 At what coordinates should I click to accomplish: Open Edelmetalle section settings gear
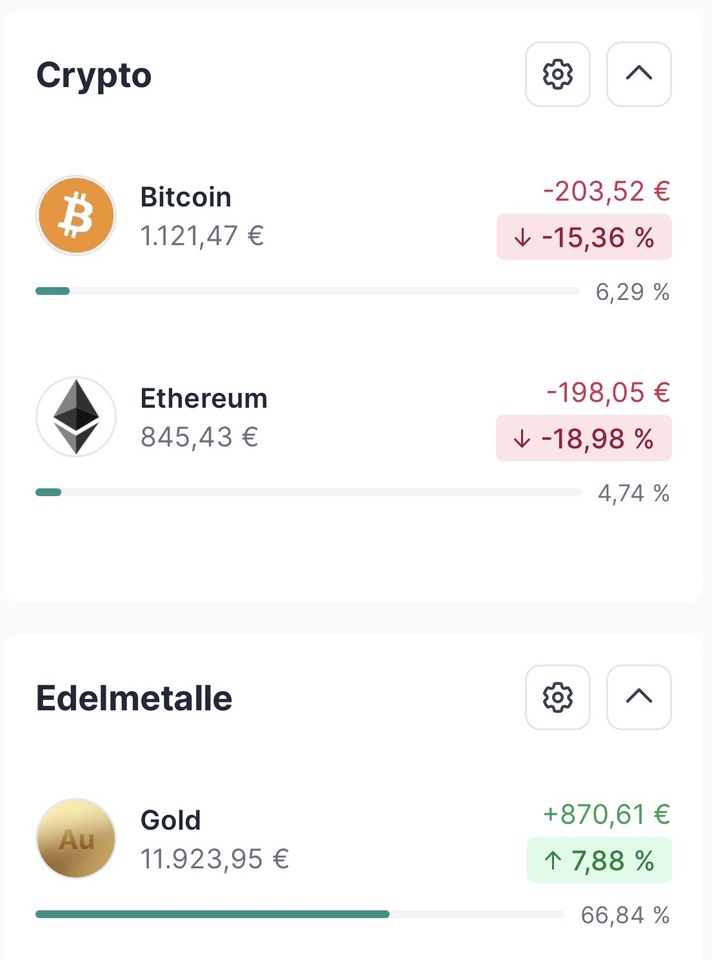pyautogui.click(x=558, y=697)
